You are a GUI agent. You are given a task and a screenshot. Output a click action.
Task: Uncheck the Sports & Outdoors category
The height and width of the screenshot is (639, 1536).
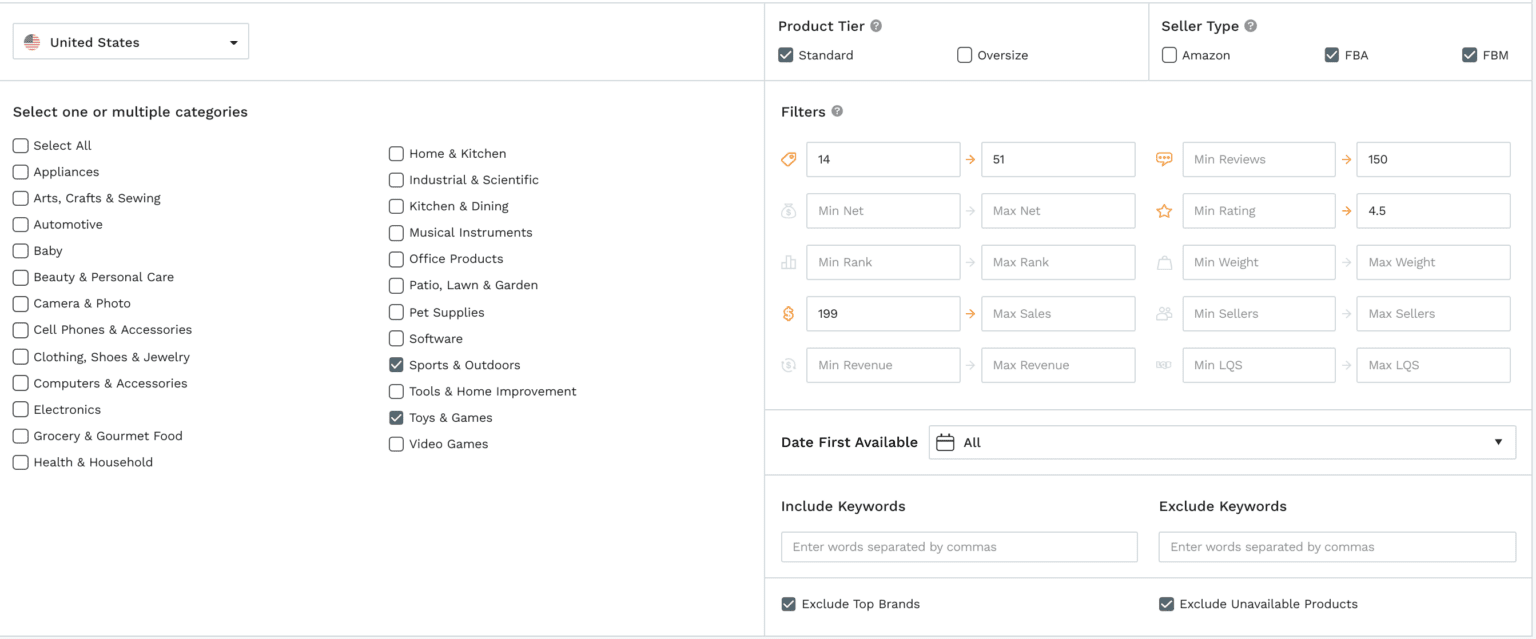click(x=397, y=365)
